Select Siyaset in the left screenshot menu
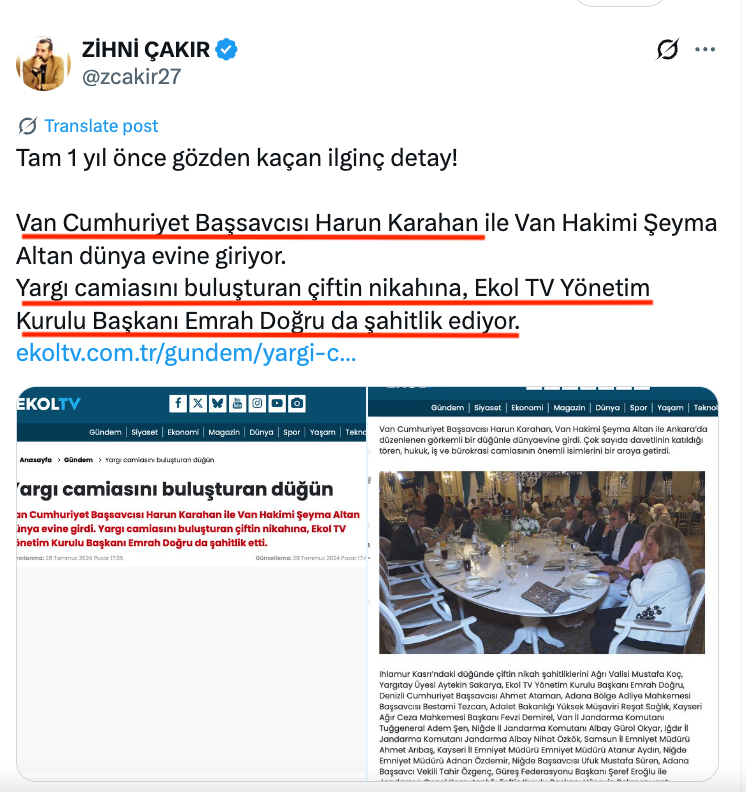The height and width of the screenshot is (792, 746). click(x=144, y=432)
